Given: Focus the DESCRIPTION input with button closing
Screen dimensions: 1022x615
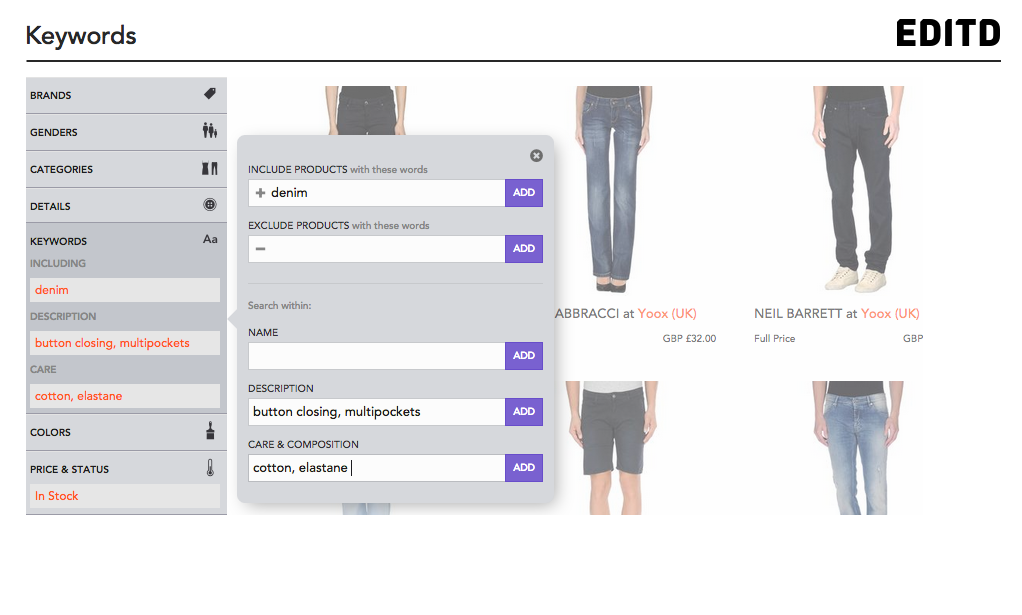Looking at the screenshot, I should tap(377, 412).
